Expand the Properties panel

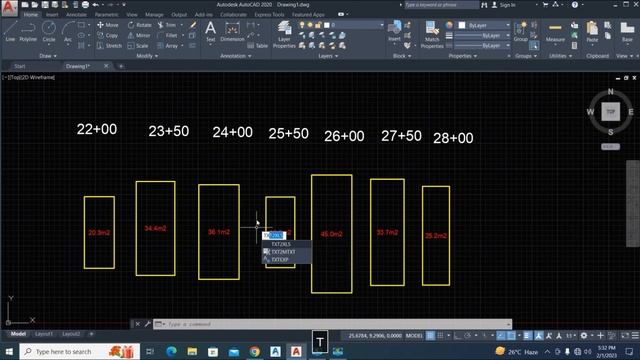[462, 56]
